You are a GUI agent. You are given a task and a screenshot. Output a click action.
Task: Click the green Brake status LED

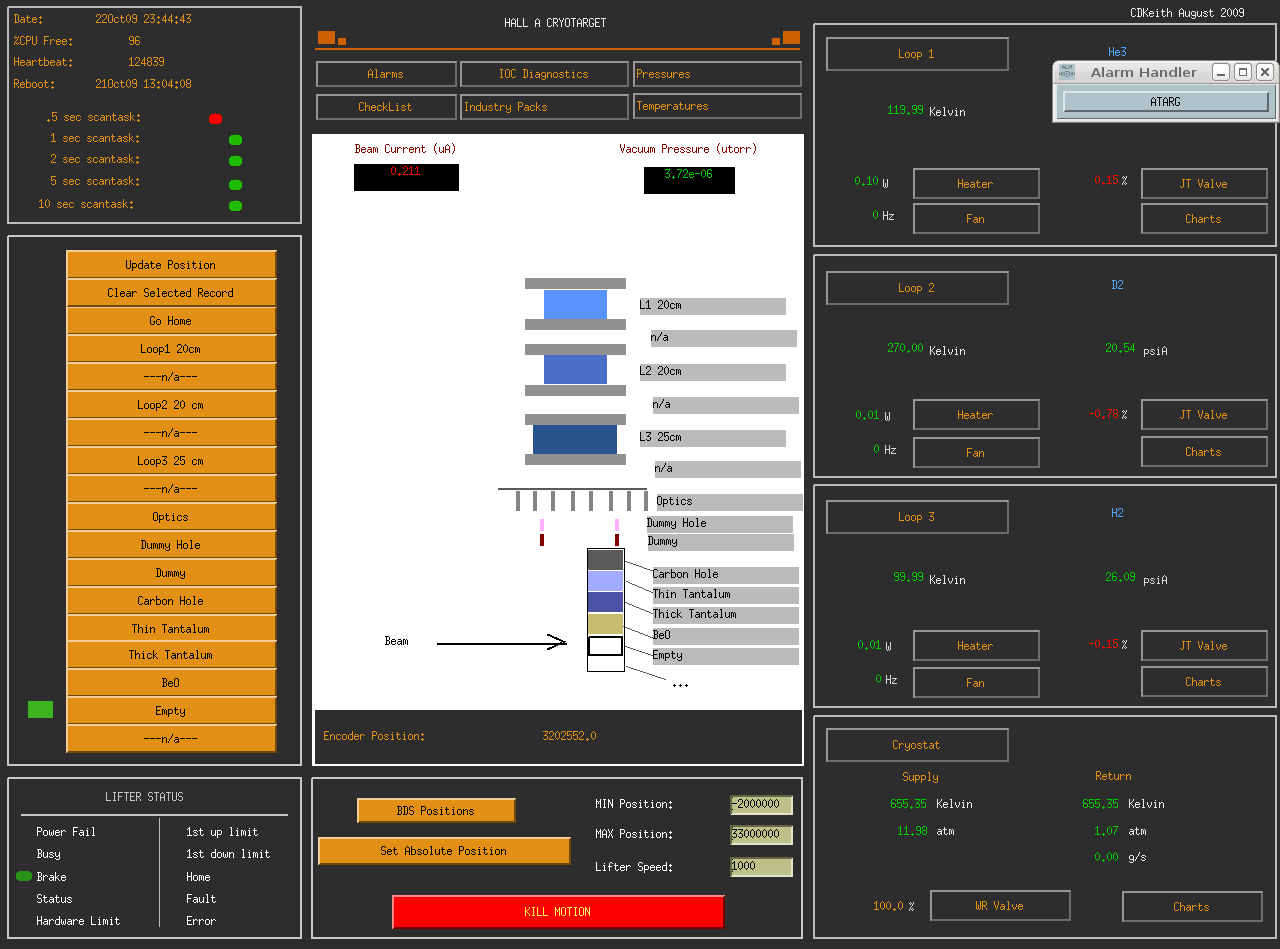tap(24, 876)
